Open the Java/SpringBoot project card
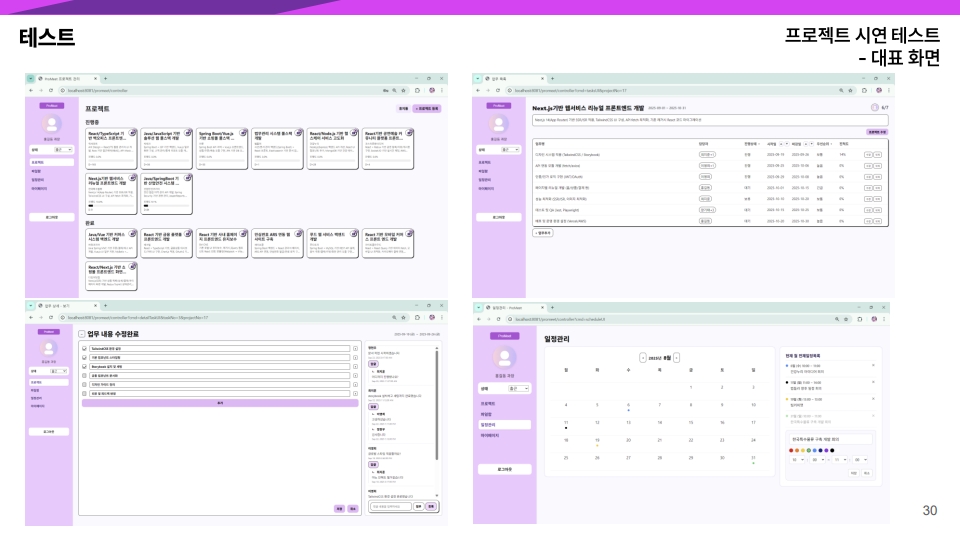This screenshot has width=960, height=540. [167, 193]
